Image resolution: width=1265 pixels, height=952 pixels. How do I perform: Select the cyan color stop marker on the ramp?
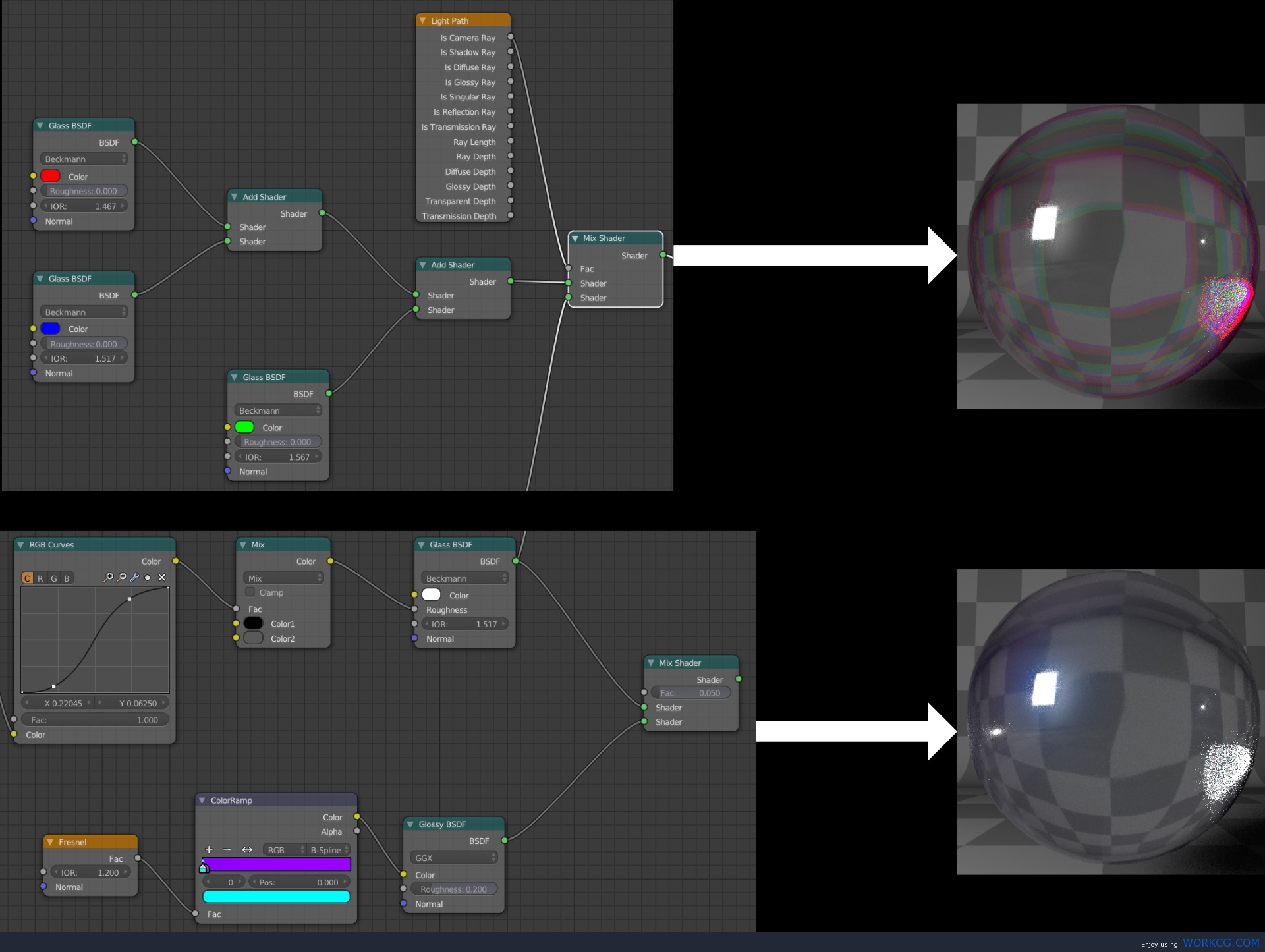[x=204, y=868]
